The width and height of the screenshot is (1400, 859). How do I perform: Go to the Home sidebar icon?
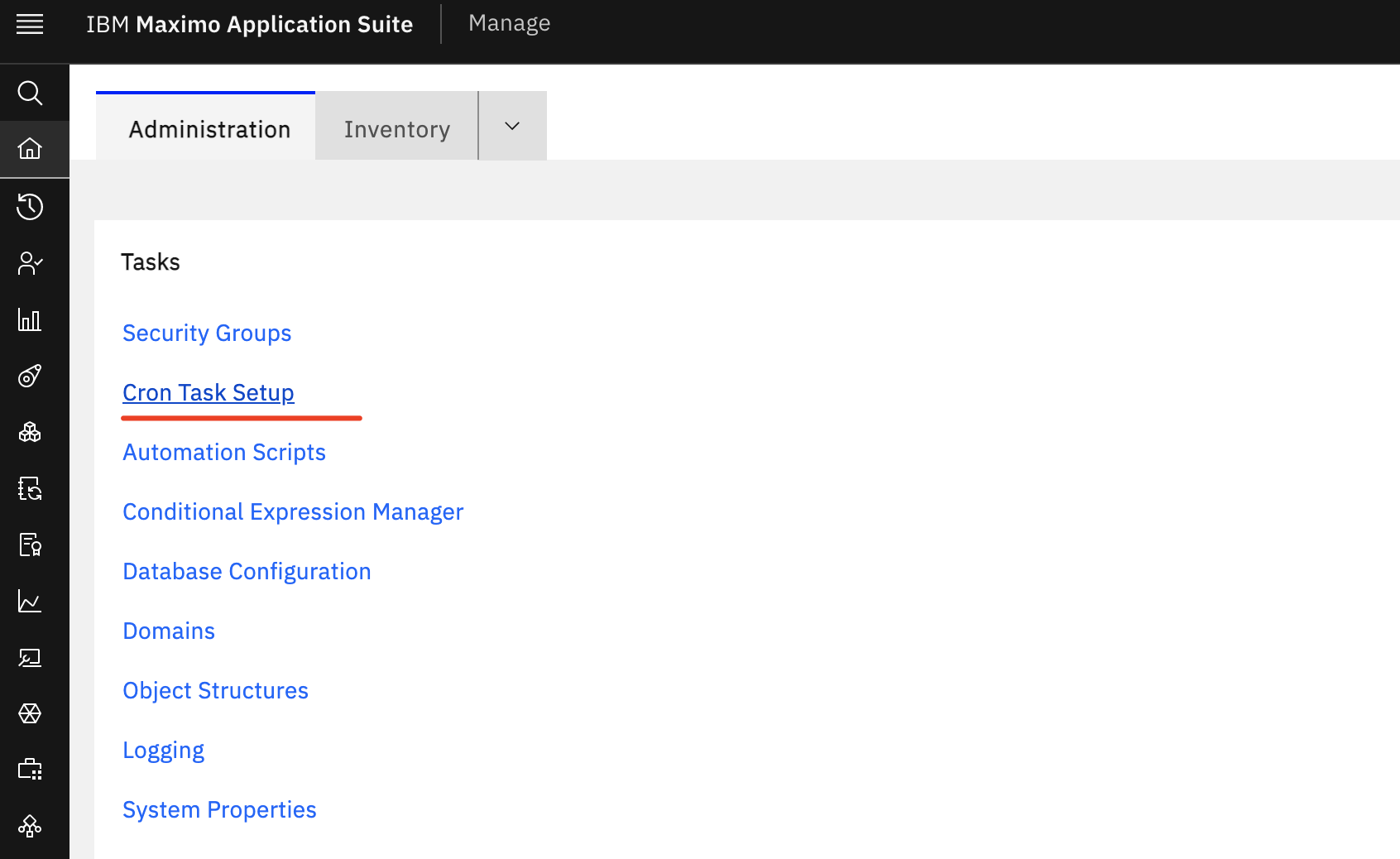(x=30, y=149)
